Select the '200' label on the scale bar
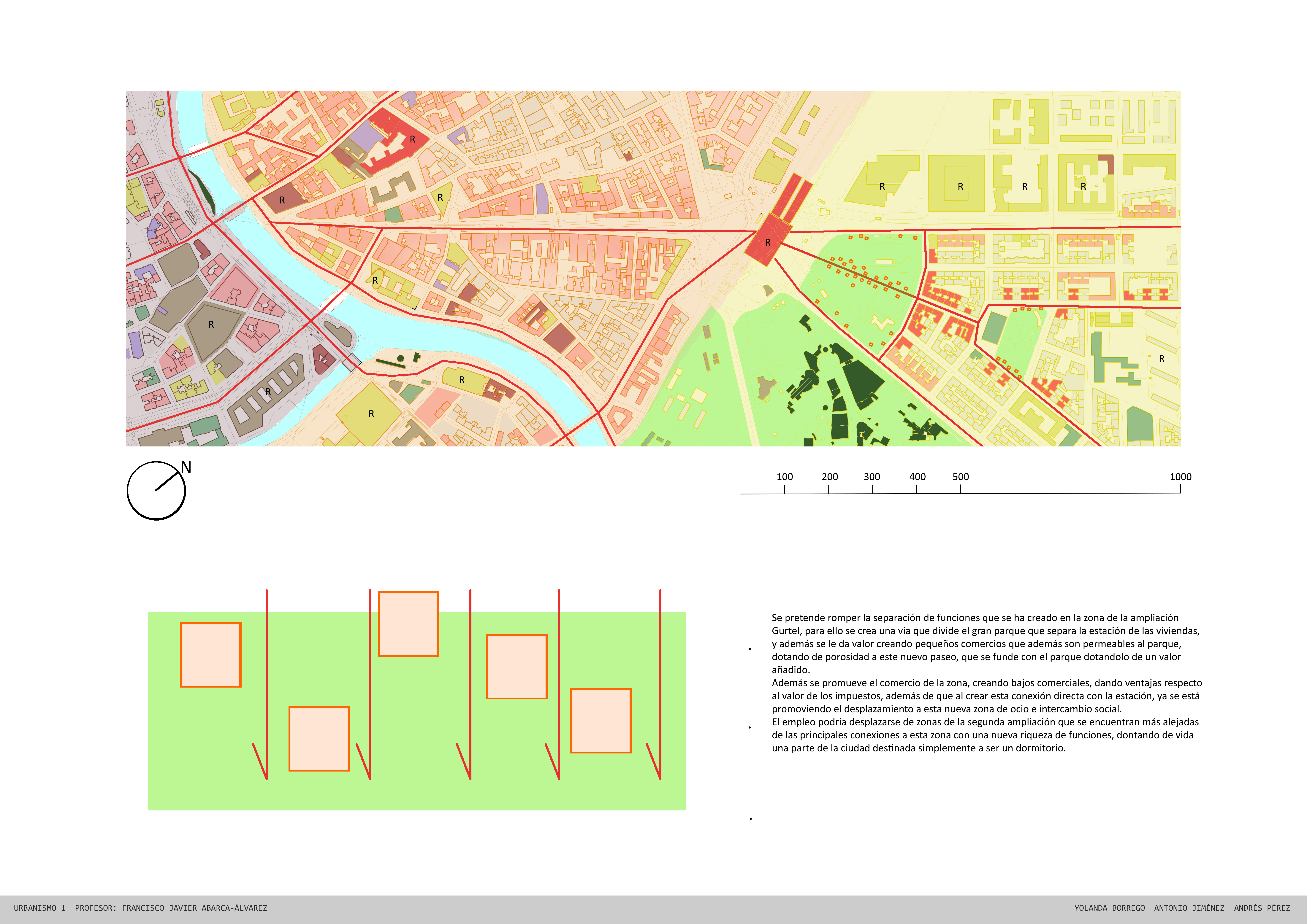The image size is (1307, 924). (829, 477)
